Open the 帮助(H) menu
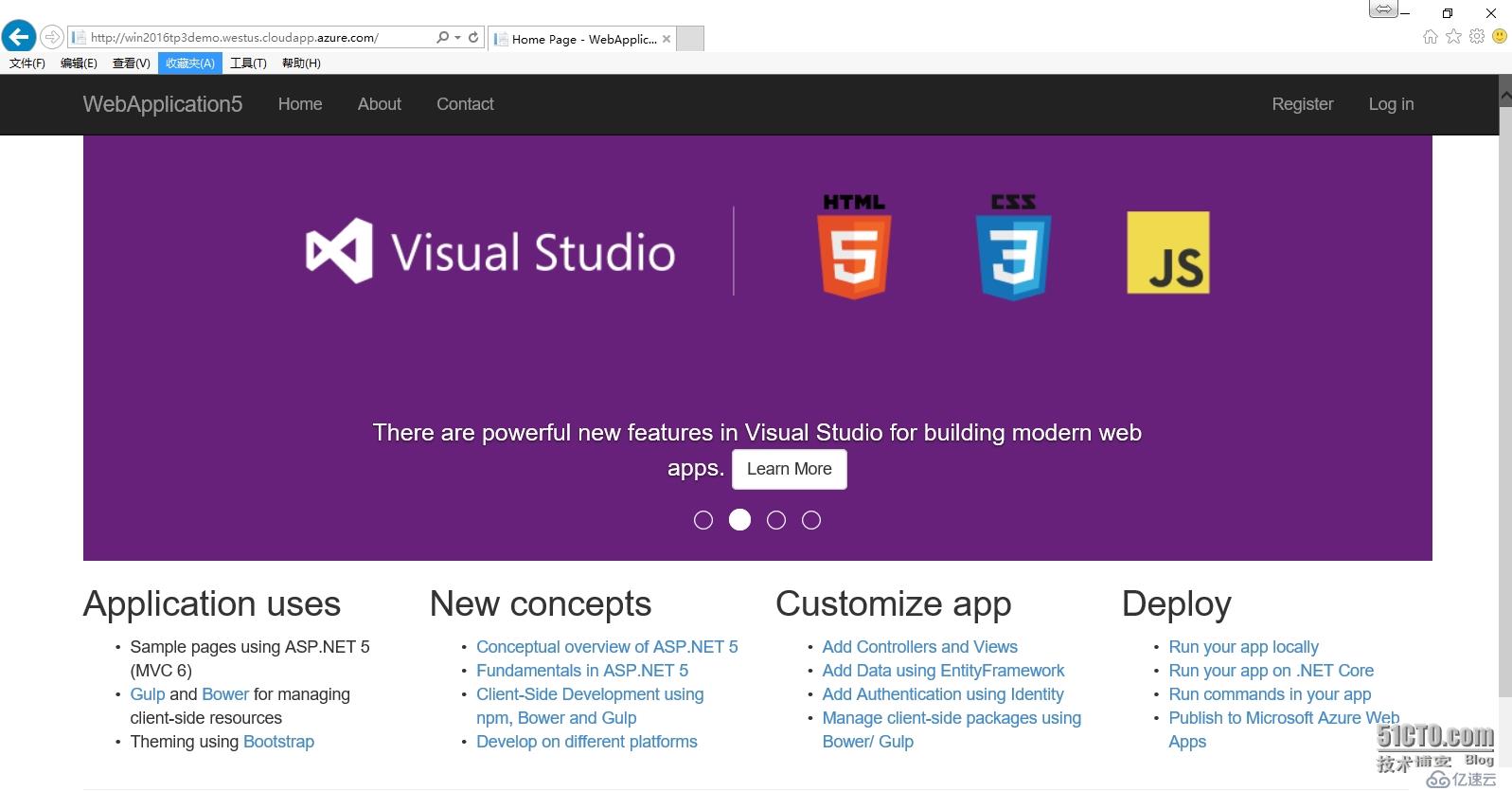 click(x=301, y=63)
